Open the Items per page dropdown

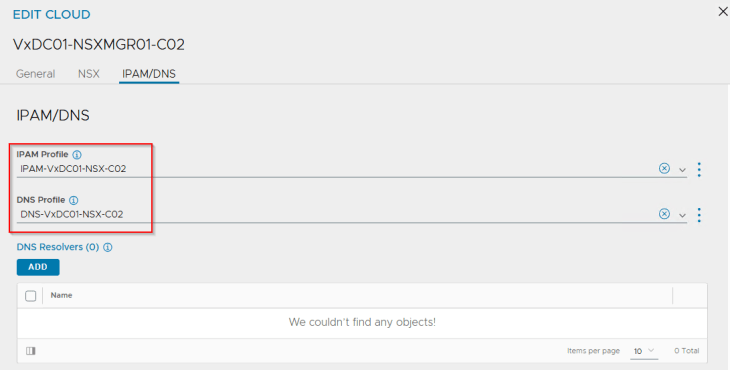point(644,351)
